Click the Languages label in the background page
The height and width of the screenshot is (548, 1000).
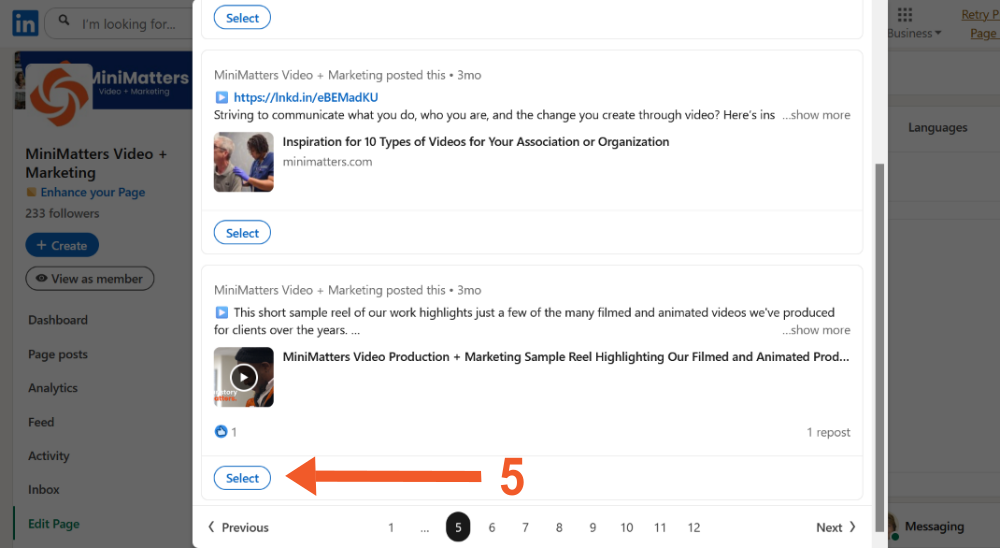click(x=938, y=128)
